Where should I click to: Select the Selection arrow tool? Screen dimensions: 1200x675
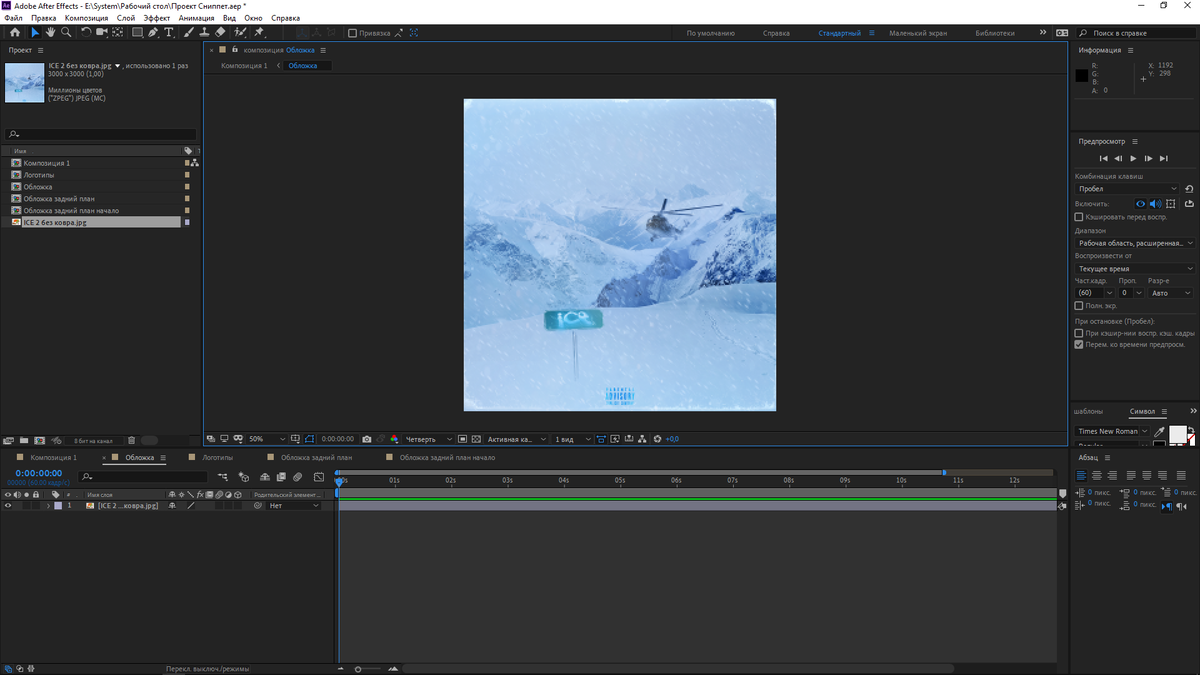coord(34,32)
